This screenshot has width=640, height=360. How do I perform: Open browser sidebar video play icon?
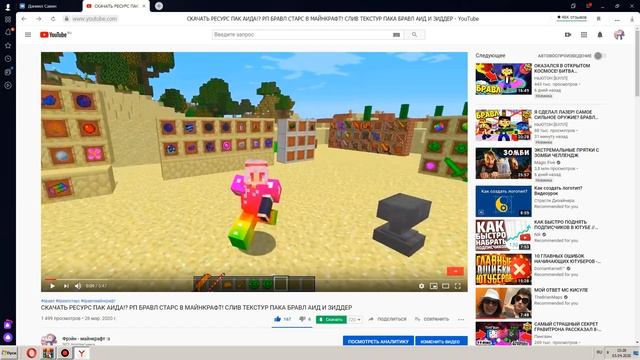point(8,85)
